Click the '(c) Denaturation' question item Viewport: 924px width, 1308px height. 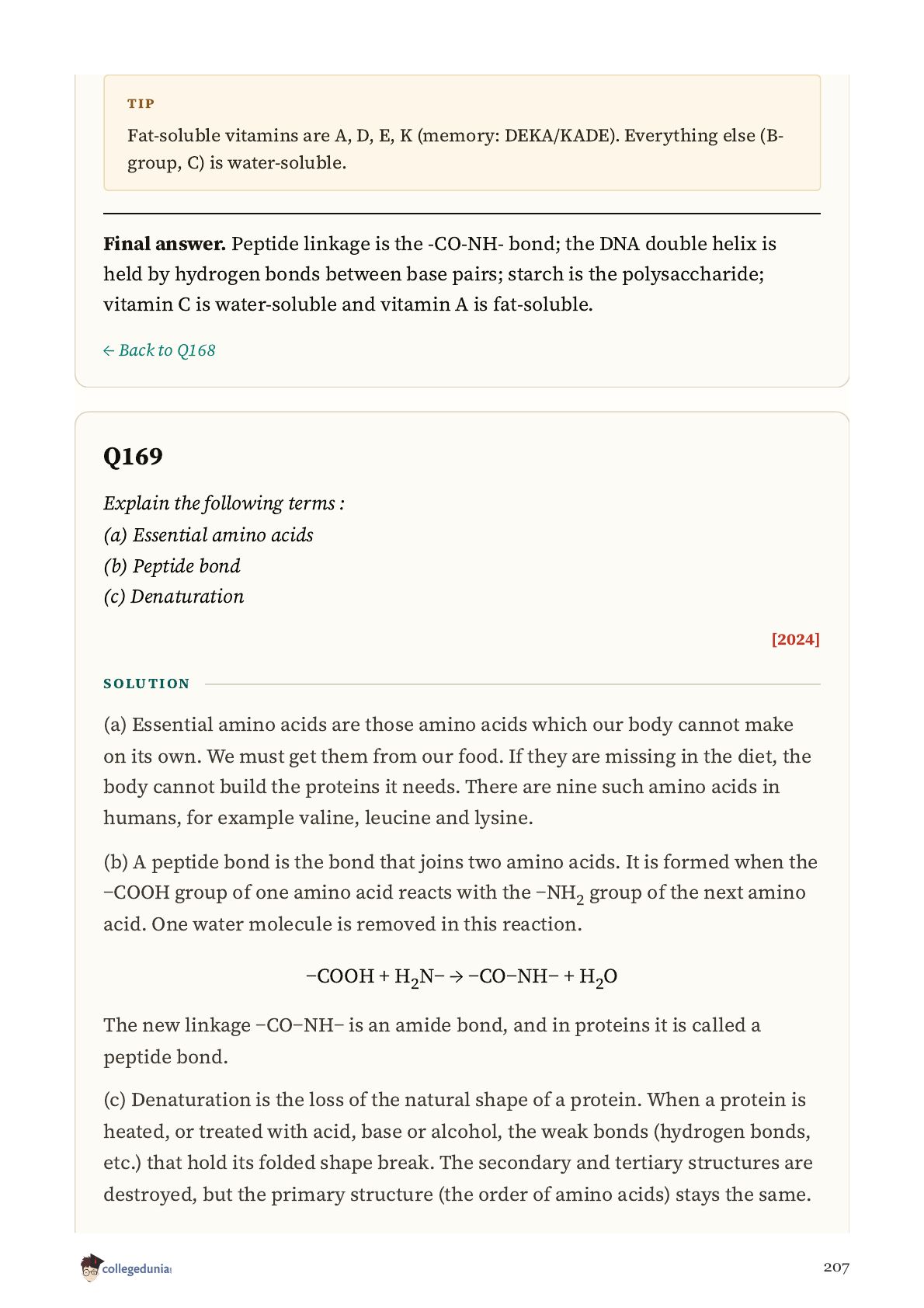pyautogui.click(x=173, y=597)
